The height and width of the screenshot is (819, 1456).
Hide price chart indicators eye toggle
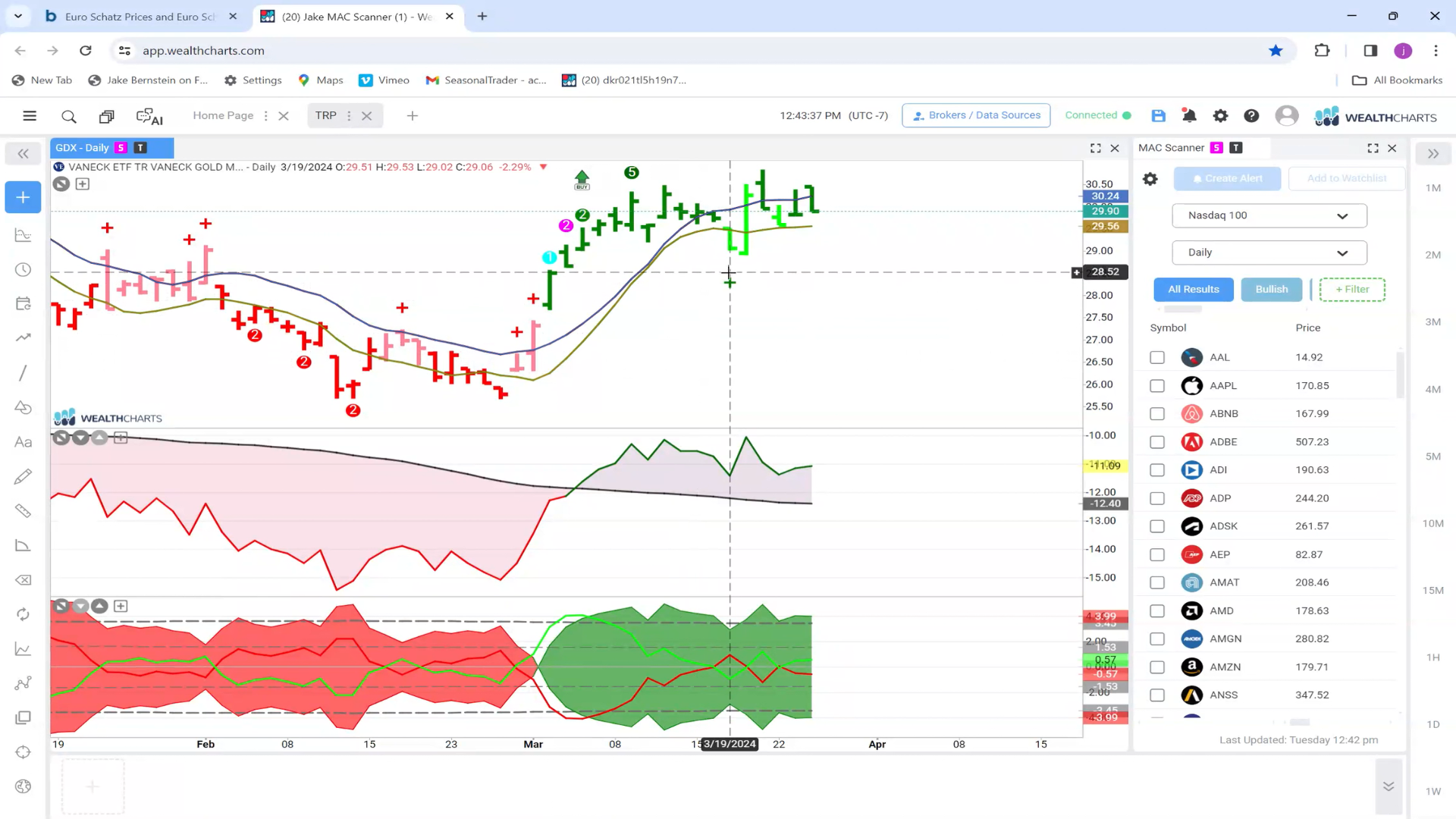[61, 184]
